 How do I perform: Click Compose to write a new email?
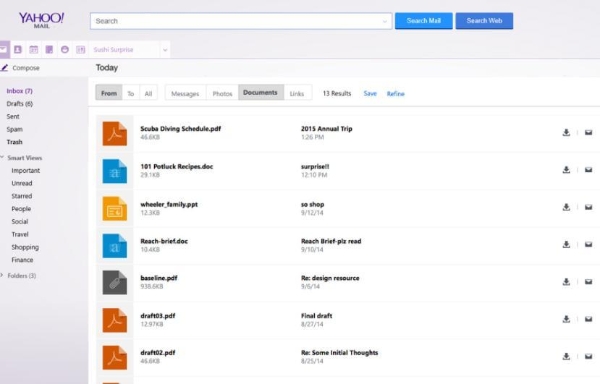coord(26,68)
